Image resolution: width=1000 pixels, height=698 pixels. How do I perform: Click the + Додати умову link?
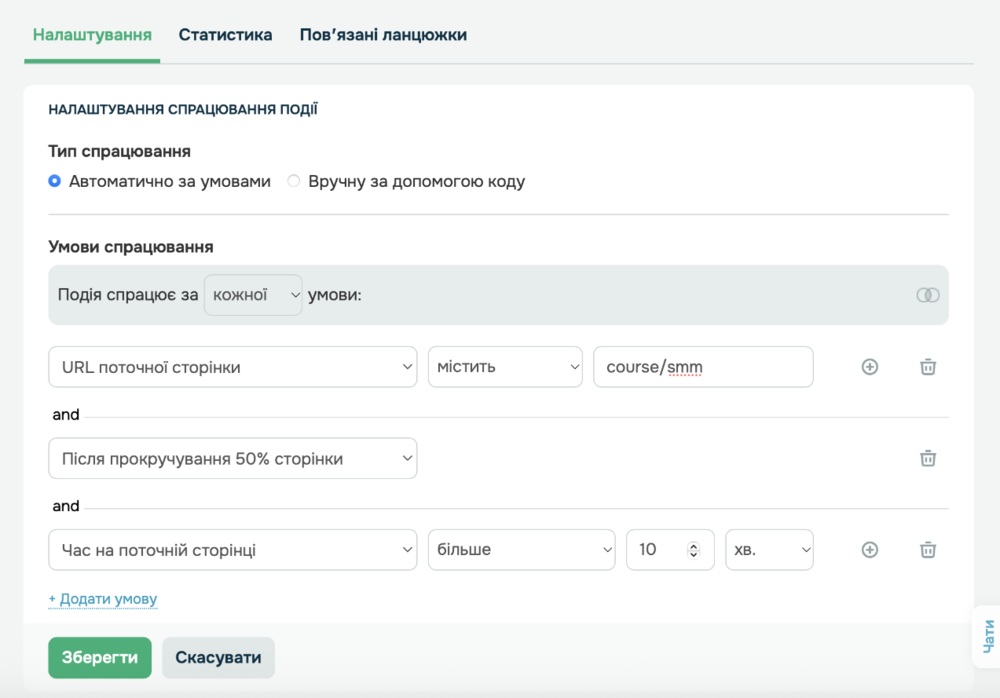(x=103, y=599)
